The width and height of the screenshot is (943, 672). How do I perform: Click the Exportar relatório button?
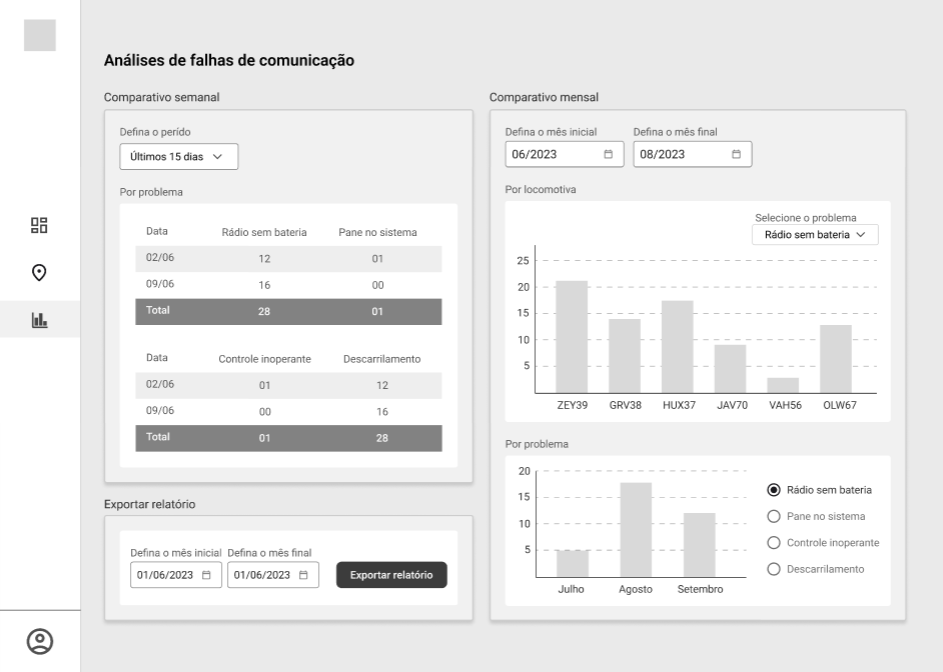[390, 575]
